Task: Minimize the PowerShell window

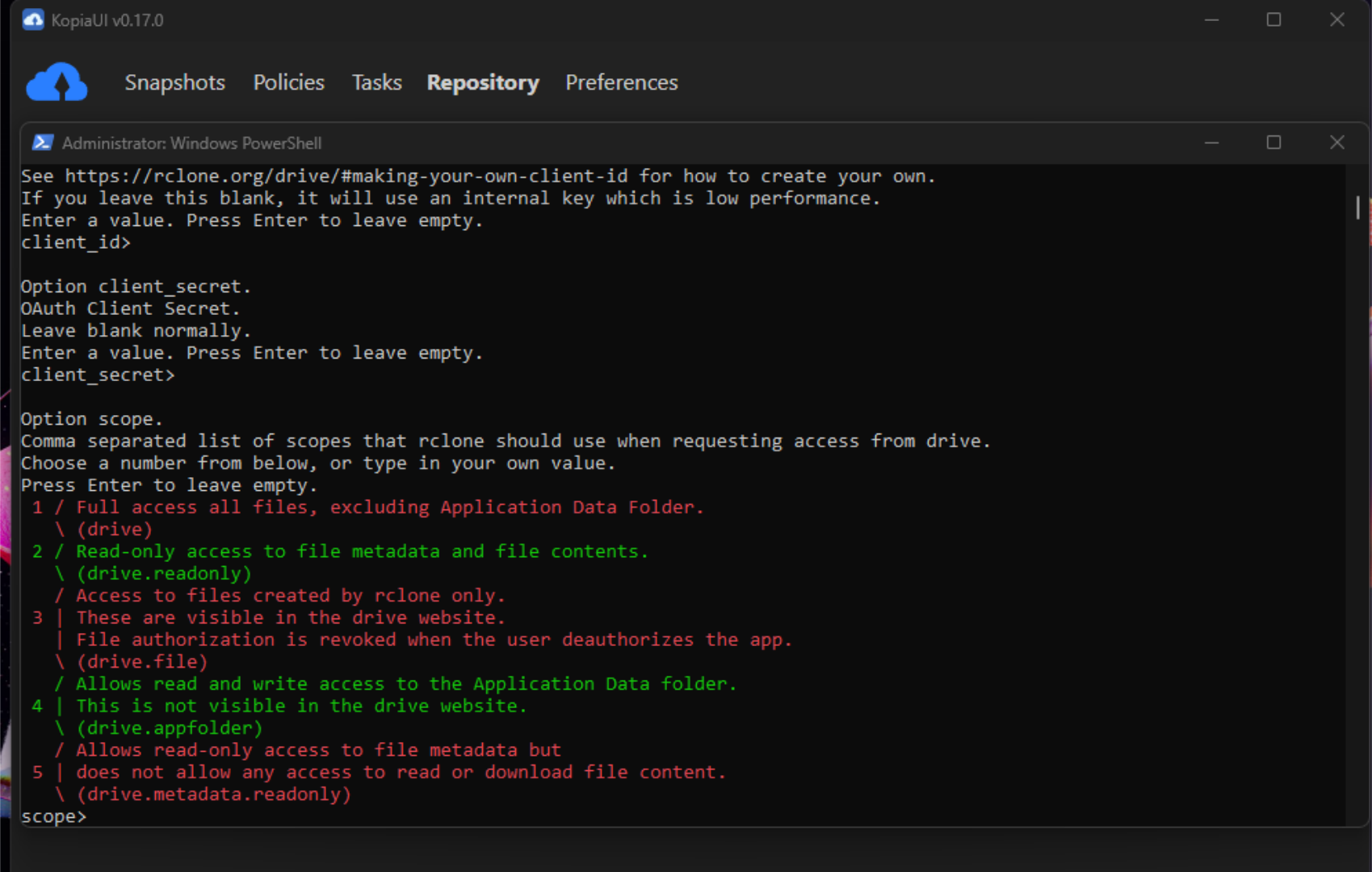Action: [1211, 143]
